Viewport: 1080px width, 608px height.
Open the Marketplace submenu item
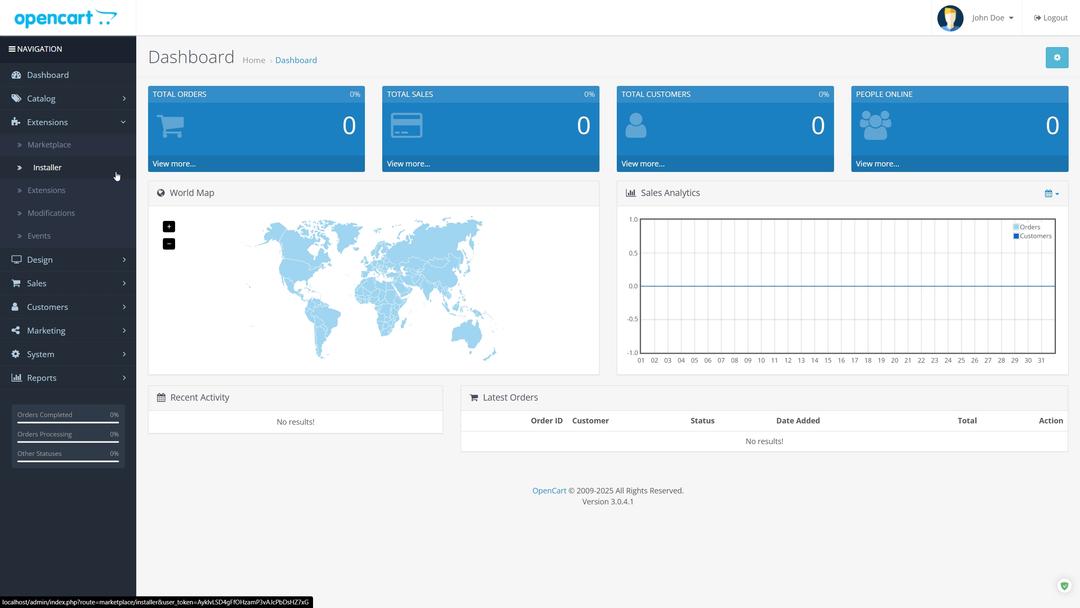[x=49, y=145]
